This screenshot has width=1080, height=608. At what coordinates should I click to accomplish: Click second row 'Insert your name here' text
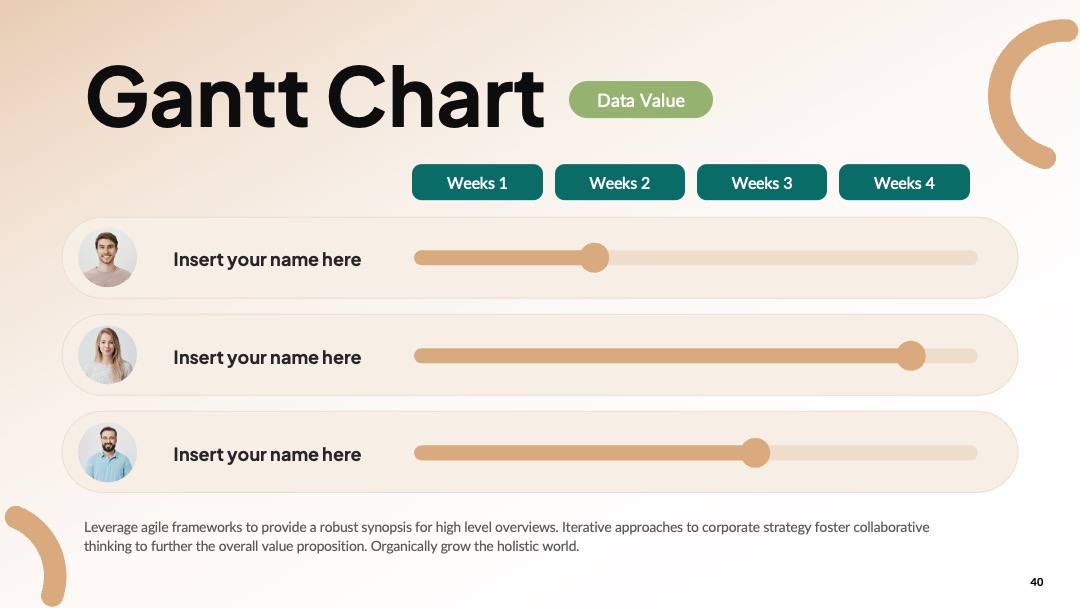267,357
